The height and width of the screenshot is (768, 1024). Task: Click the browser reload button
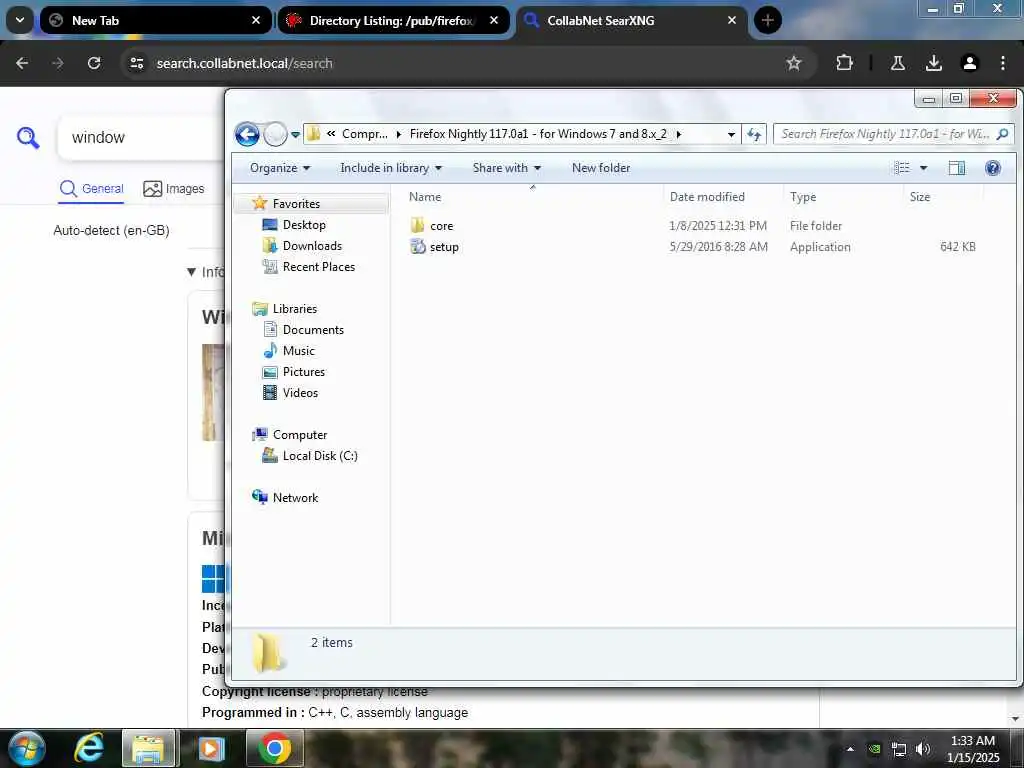pyautogui.click(x=94, y=63)
